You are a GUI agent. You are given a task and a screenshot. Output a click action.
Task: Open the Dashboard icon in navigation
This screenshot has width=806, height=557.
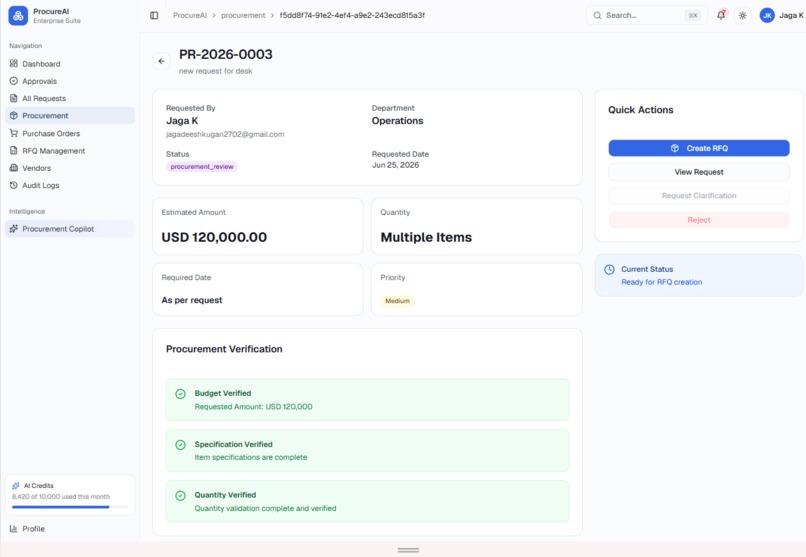coord(14,64)
